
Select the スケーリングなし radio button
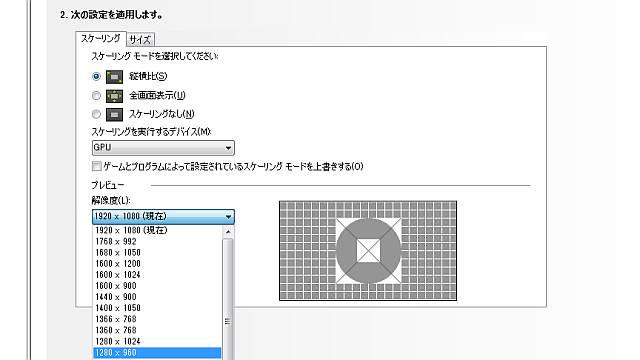pyautogui.click(x=96, y=114)
